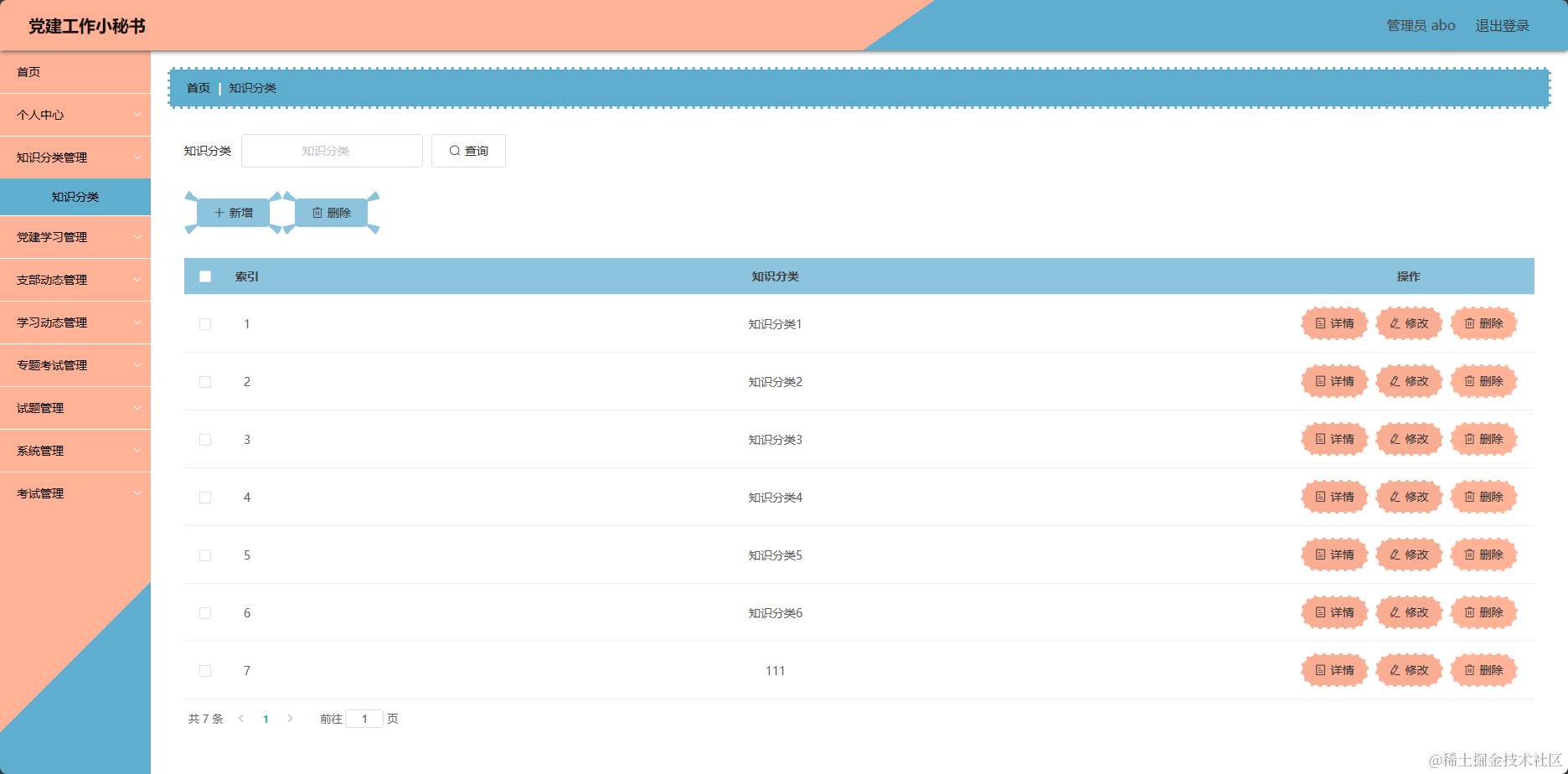Click the 删除 trash button for 知识分类1
Viewport: 1568px width, 774px height.
click(x=1483, y=323)
